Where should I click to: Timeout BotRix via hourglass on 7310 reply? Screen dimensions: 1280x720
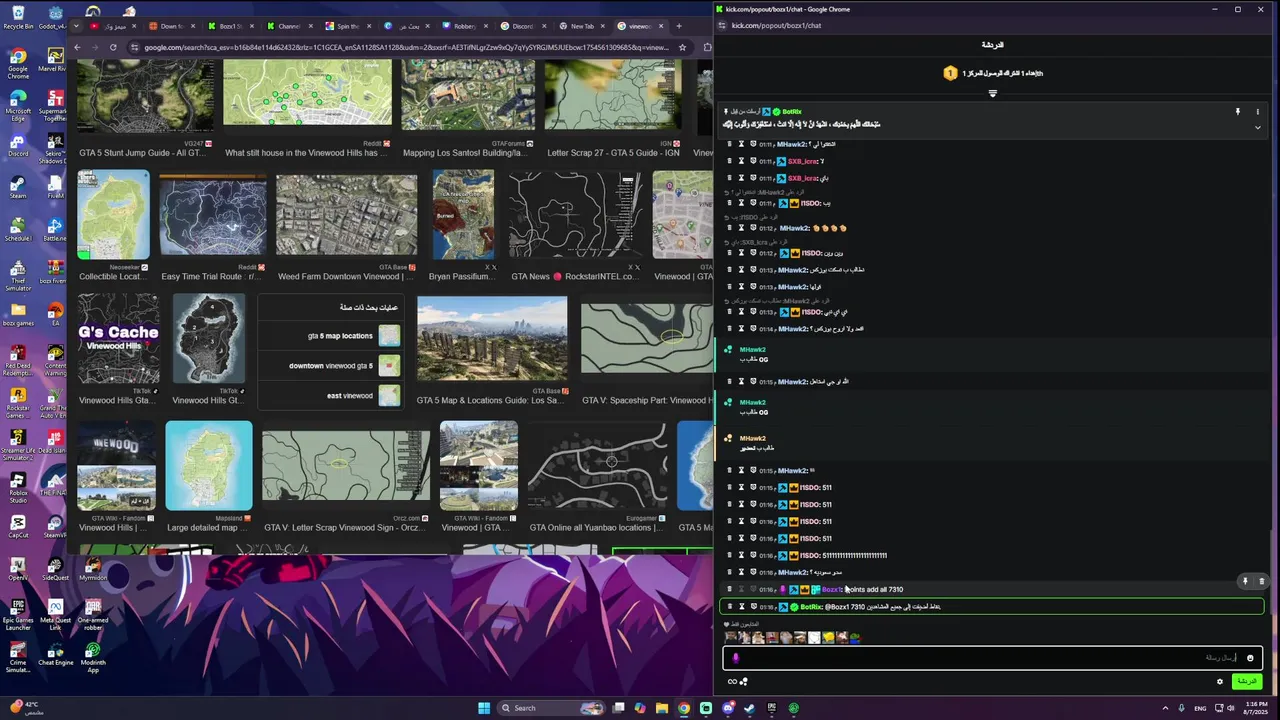(x=741, y=607)
